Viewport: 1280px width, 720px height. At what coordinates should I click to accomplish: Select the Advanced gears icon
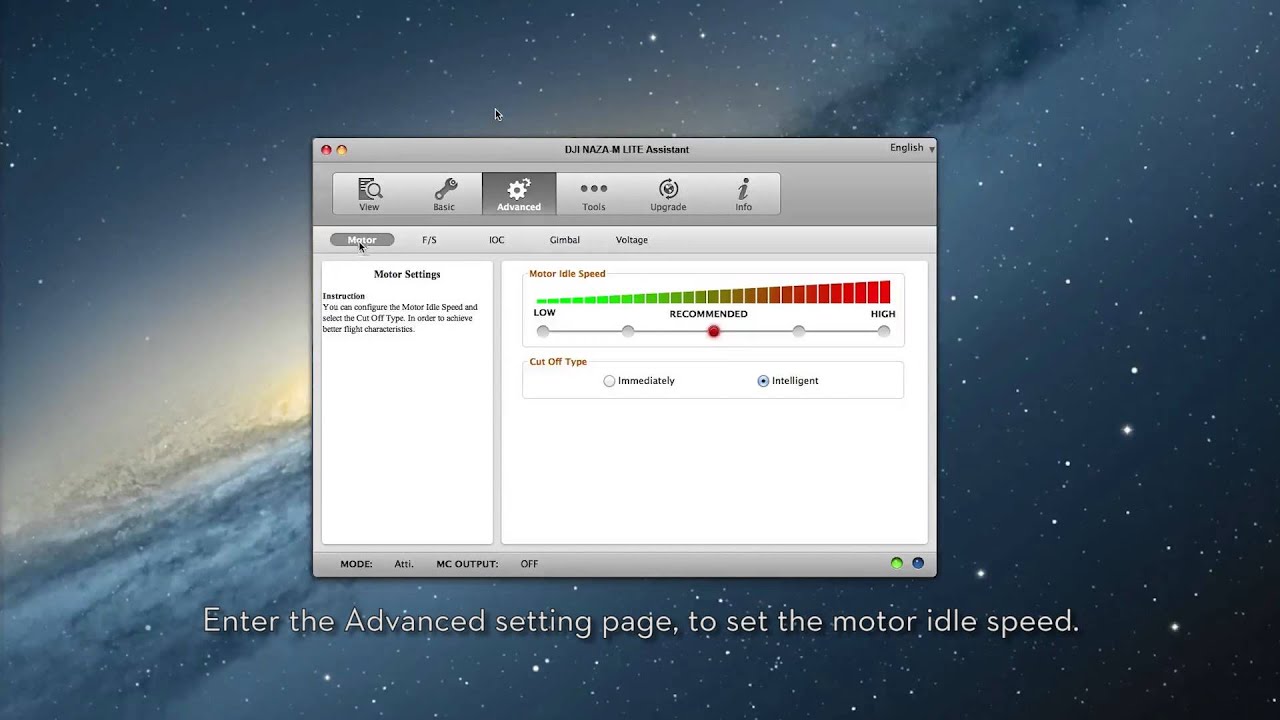click(519, 189)
